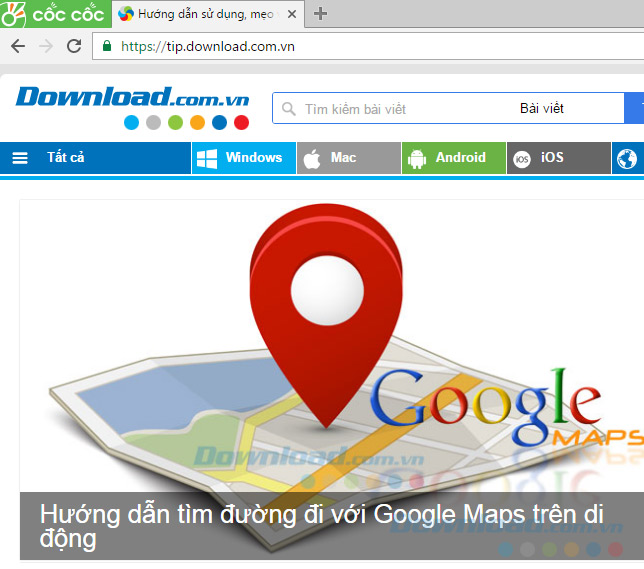Image resolution: width=644 pixels, height=569 pixels.
Task: Open the Google Maps featured article image
Action: (332, 346)
